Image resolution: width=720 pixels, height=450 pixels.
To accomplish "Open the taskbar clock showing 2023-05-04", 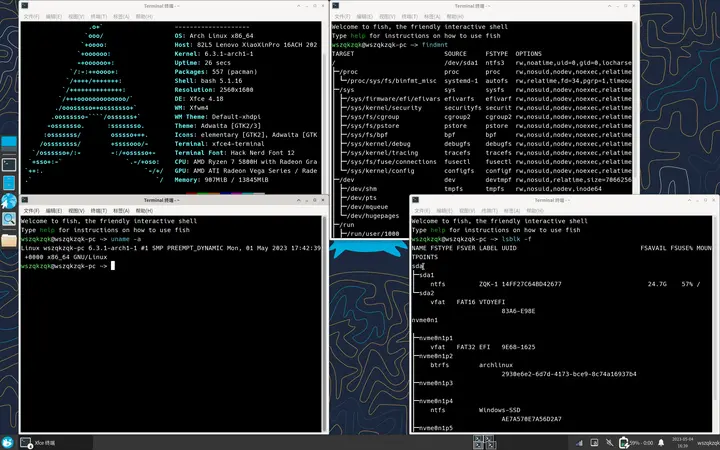I will pos(683,443).
